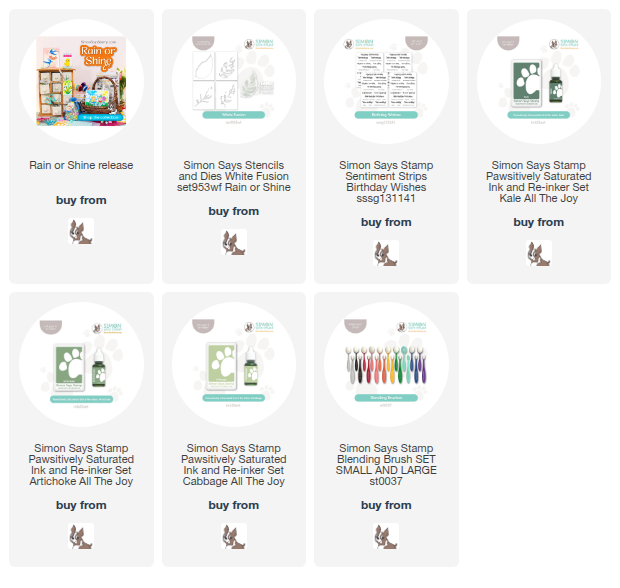
Task: Open the Artichoke ink pad product image
Action: click(81, 365)
